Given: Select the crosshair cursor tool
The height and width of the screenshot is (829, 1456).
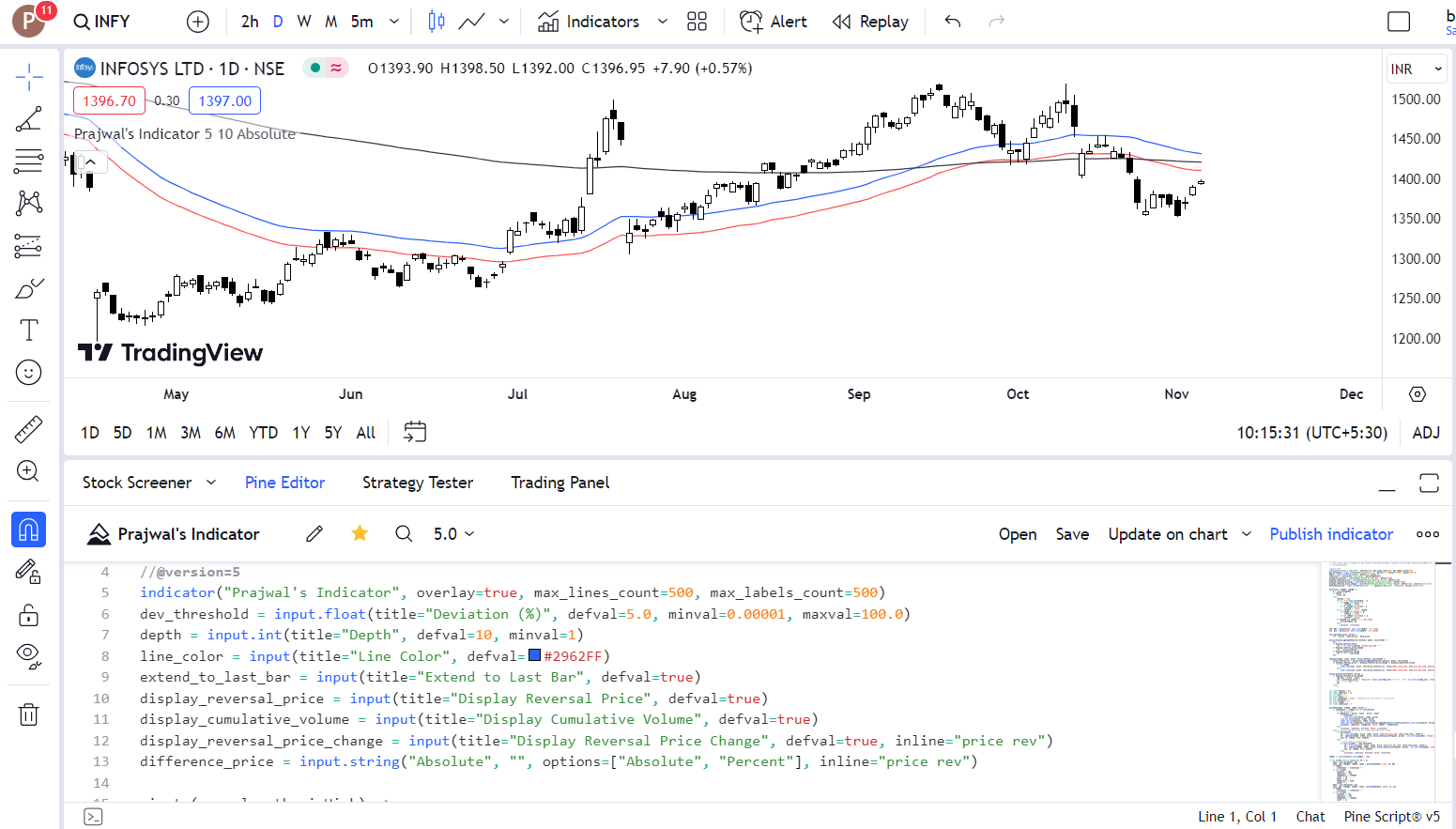Looking at the screenshot, I should 29,77.
